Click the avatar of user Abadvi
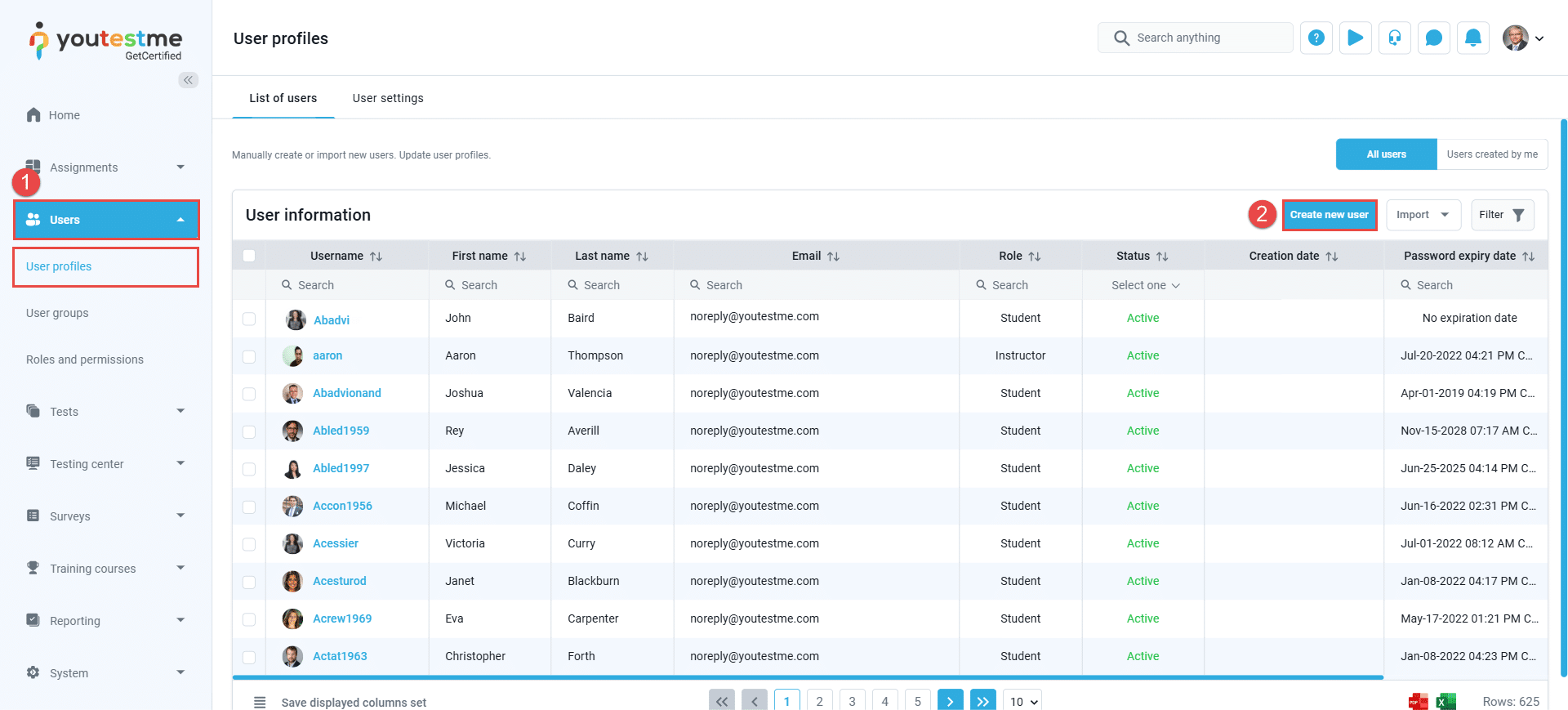This screenshot has width=1568, height=710. 296,319
